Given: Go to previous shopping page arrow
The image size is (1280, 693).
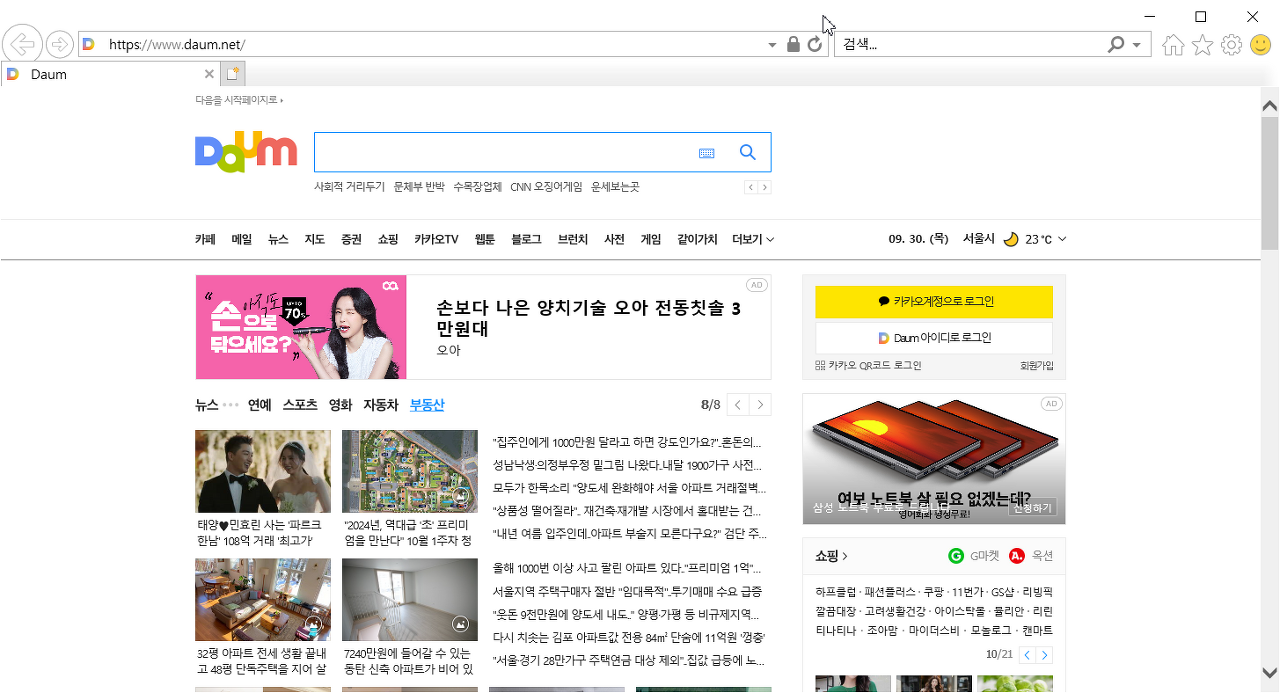Looking at the screenshot, I should point(1027,655).
